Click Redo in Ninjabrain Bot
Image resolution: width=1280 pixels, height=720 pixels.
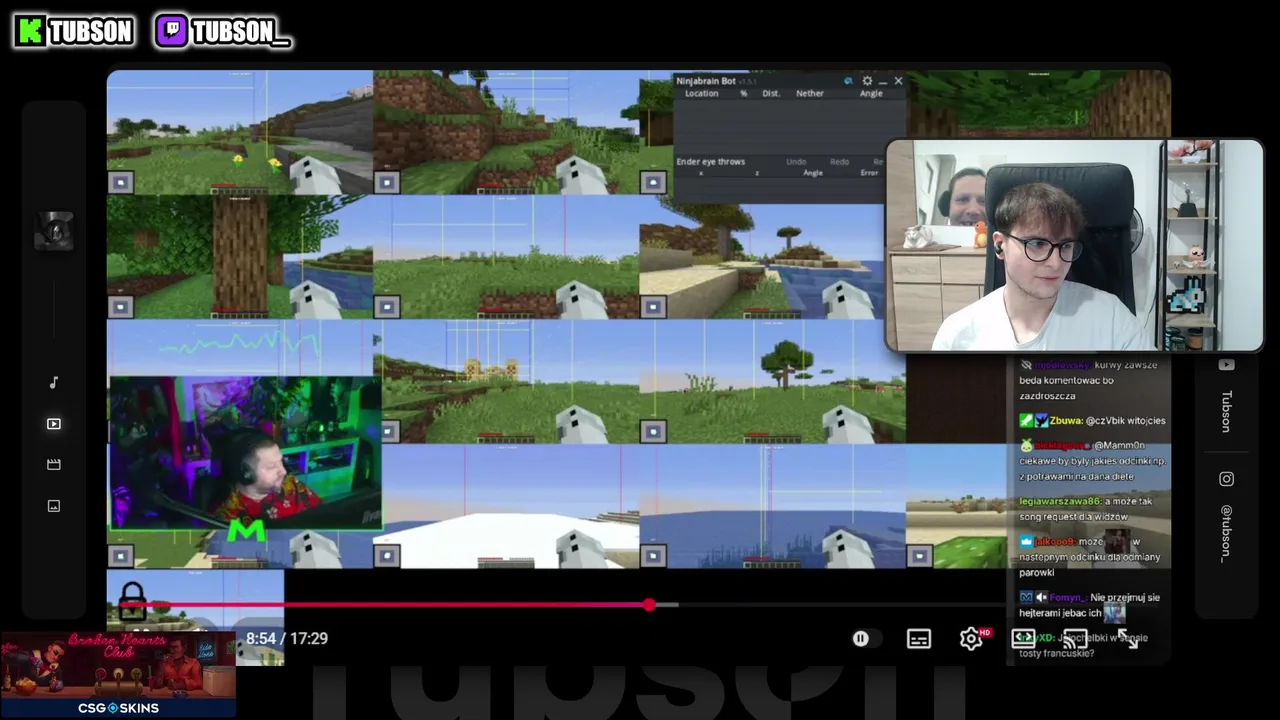[x=839, y=161]
